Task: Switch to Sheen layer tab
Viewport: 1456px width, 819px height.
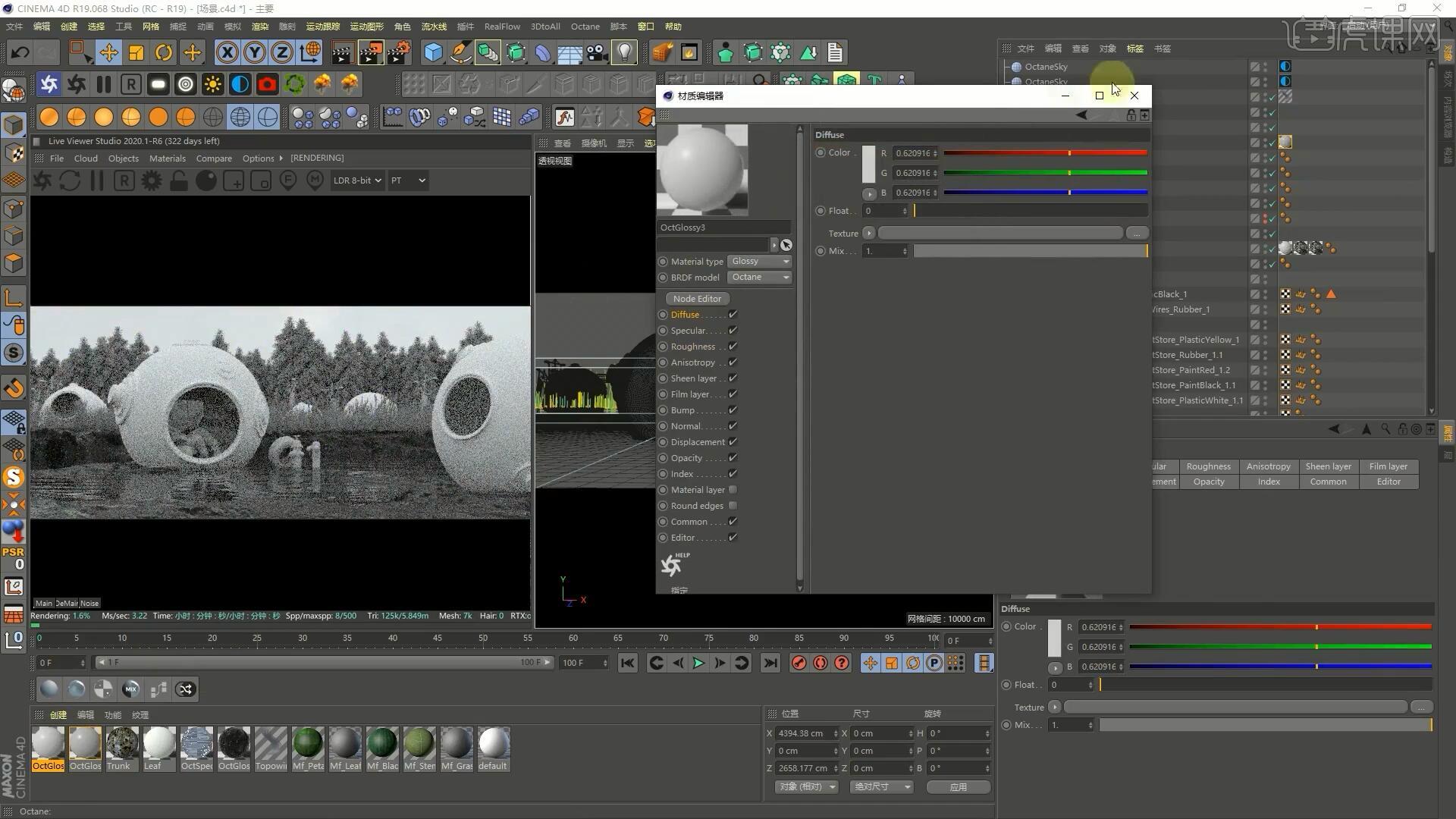Action: 1328,466
